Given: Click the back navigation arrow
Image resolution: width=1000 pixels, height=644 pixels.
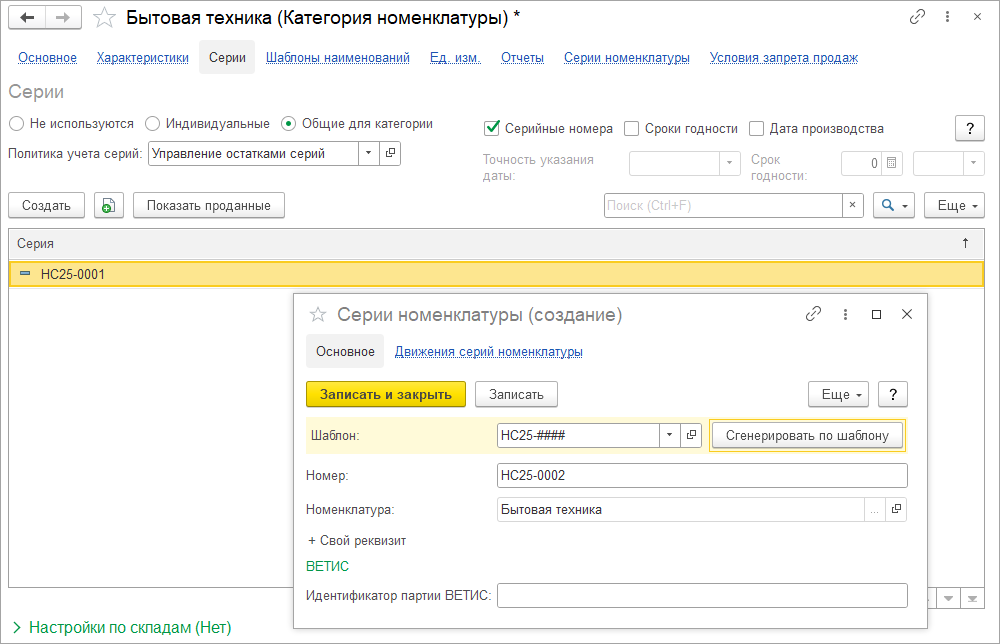Looking at the screenshot, I should coord(28,18).
